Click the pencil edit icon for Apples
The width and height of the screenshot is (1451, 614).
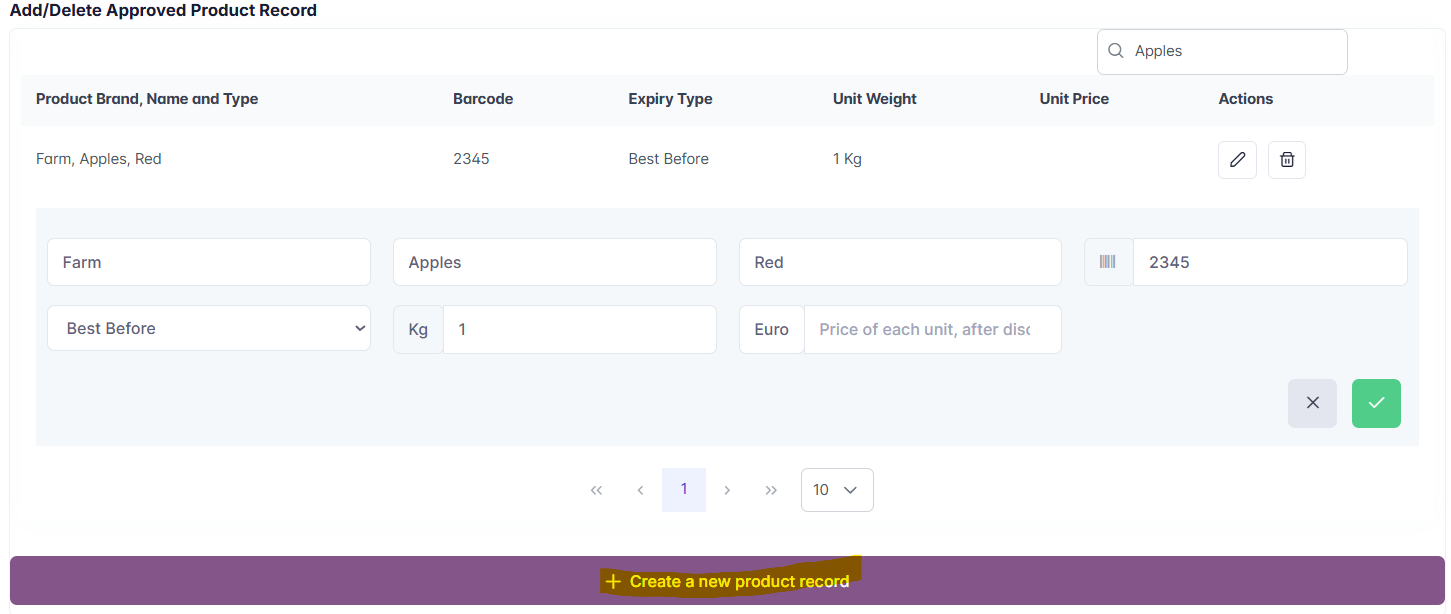tap(1237, 160)
